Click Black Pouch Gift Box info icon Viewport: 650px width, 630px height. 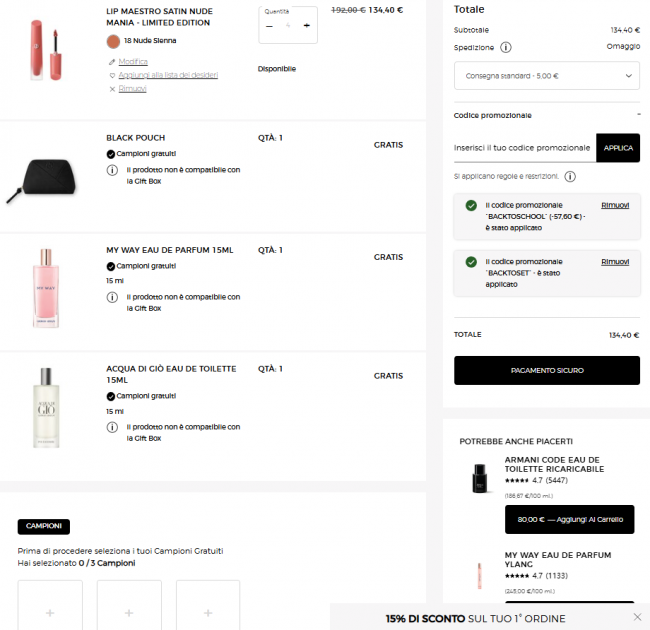click(x=112, y=170)
